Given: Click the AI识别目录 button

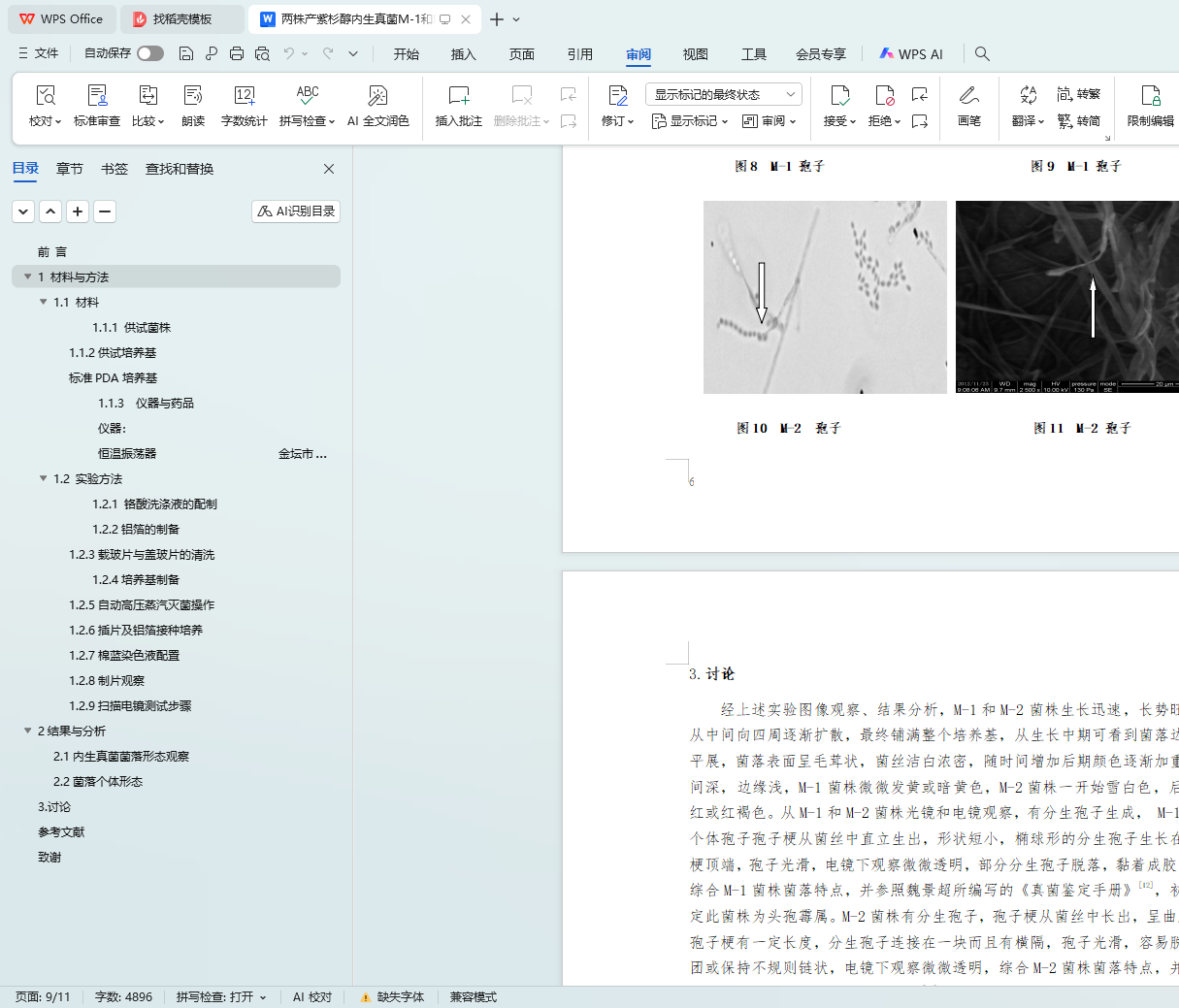Looking at the screenshot, I should point(296,211).
